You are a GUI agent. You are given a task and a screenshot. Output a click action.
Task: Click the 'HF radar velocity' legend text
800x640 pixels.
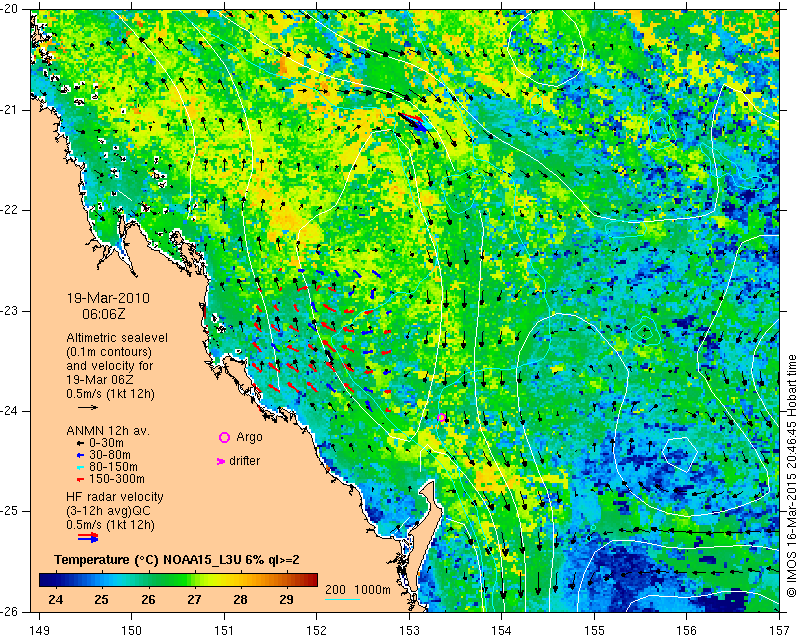[115, 497]
